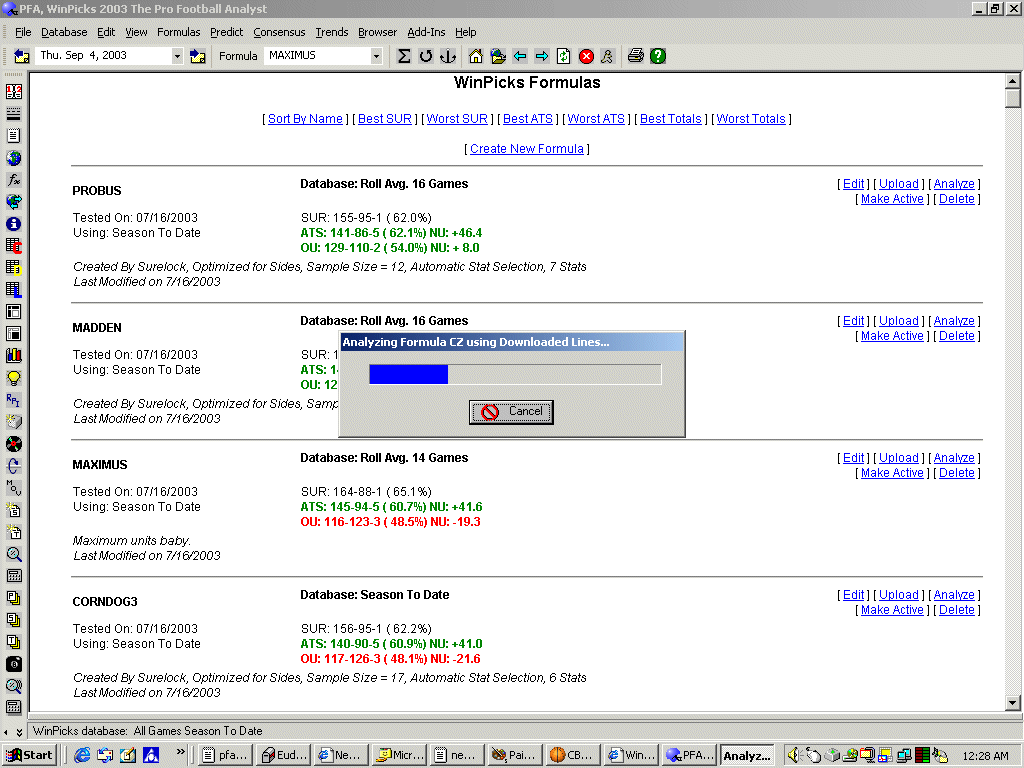
Task: Switch to the Pai... taskbar window
Action: (515, 756)
